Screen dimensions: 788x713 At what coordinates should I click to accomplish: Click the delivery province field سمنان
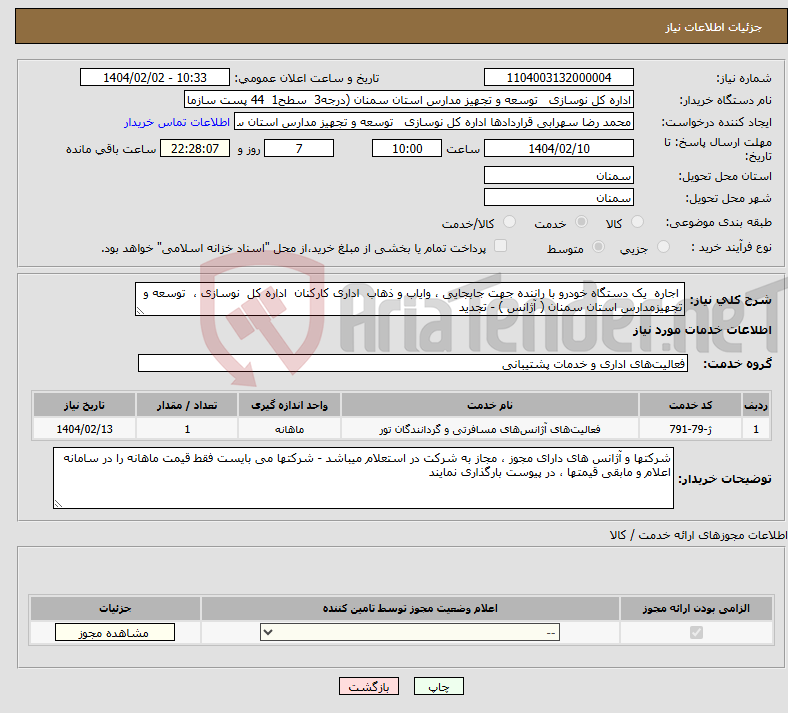point(558,175)
